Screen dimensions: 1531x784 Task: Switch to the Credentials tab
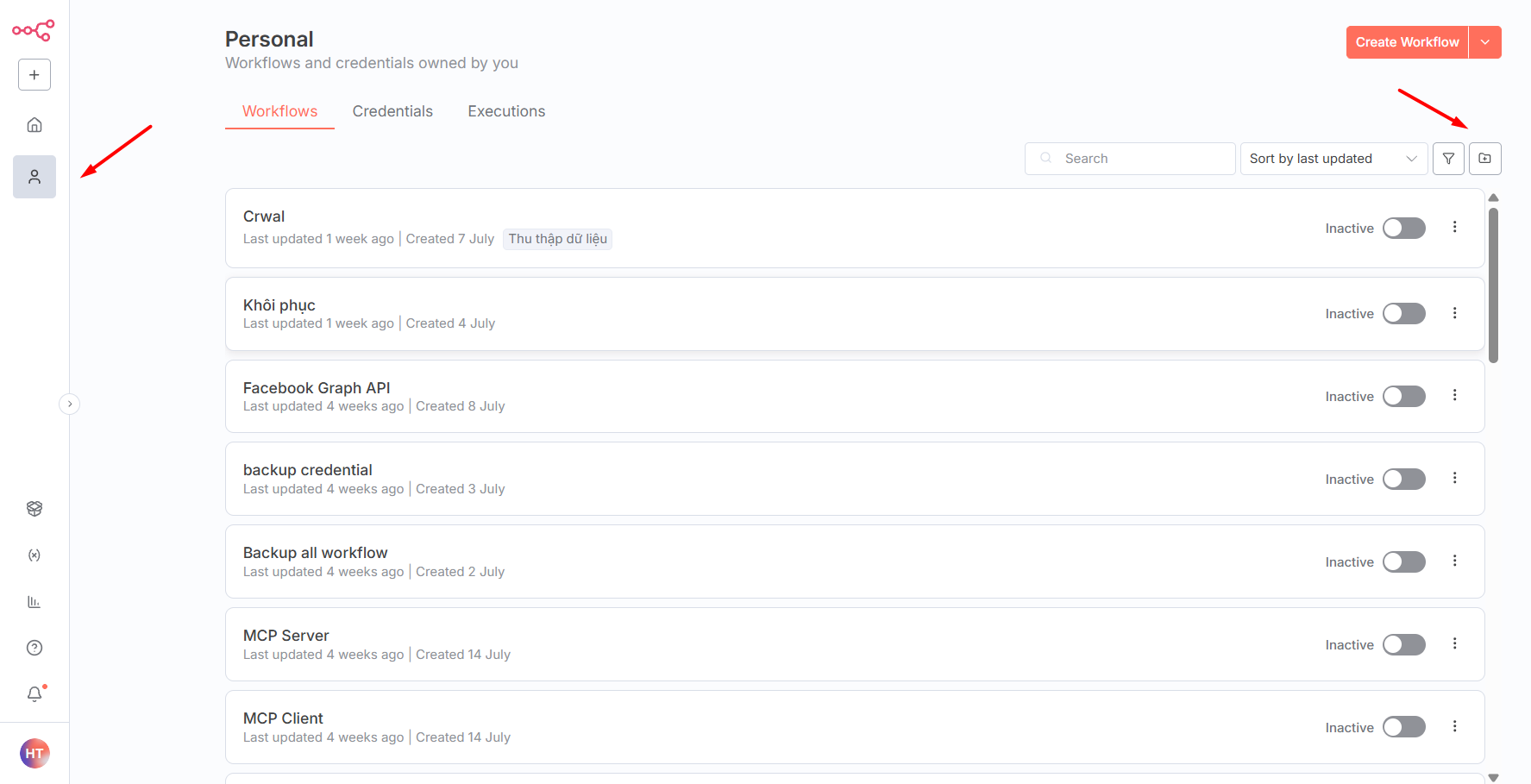pyautogui.click(x=392, y=111)
